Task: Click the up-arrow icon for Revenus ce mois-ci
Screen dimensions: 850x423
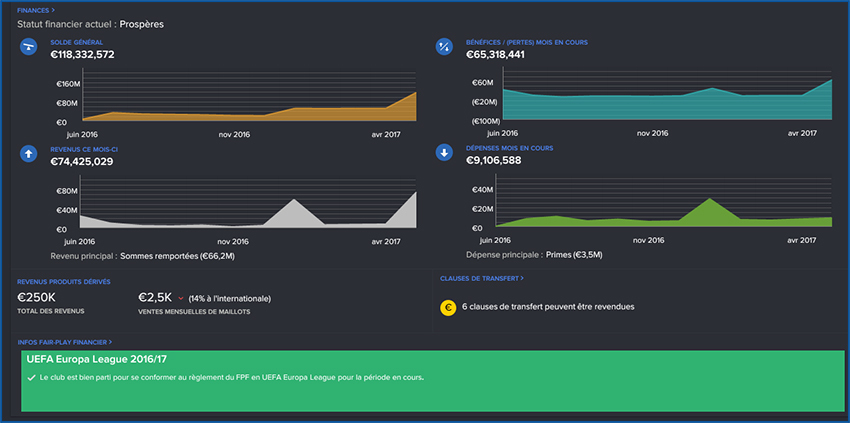Action: click(x=30, y=153)
